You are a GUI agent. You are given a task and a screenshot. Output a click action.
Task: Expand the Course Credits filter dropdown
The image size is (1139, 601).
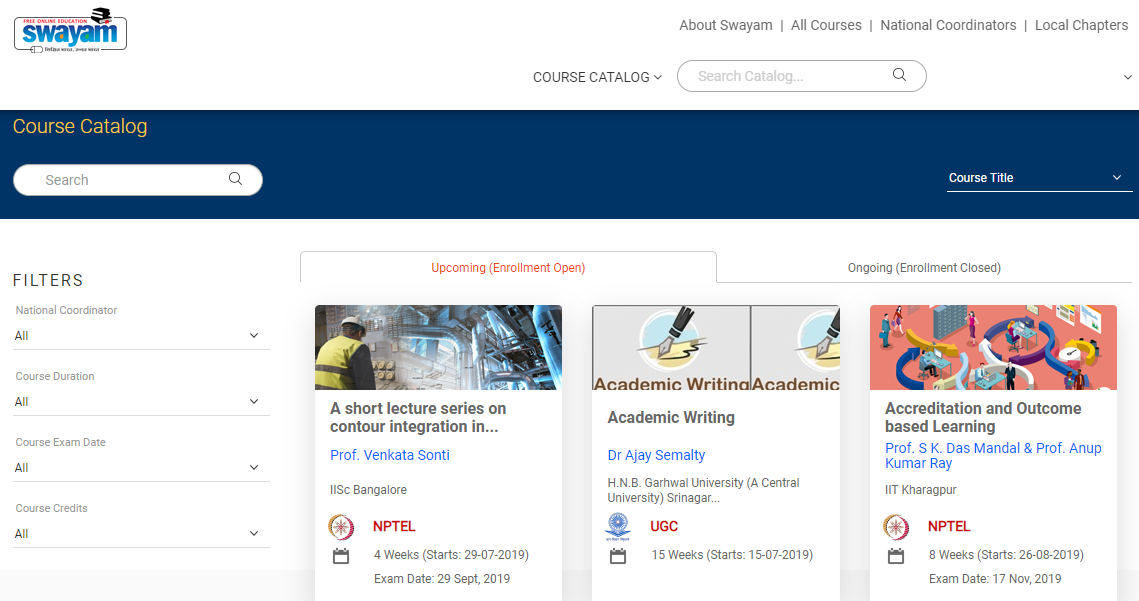140,534
